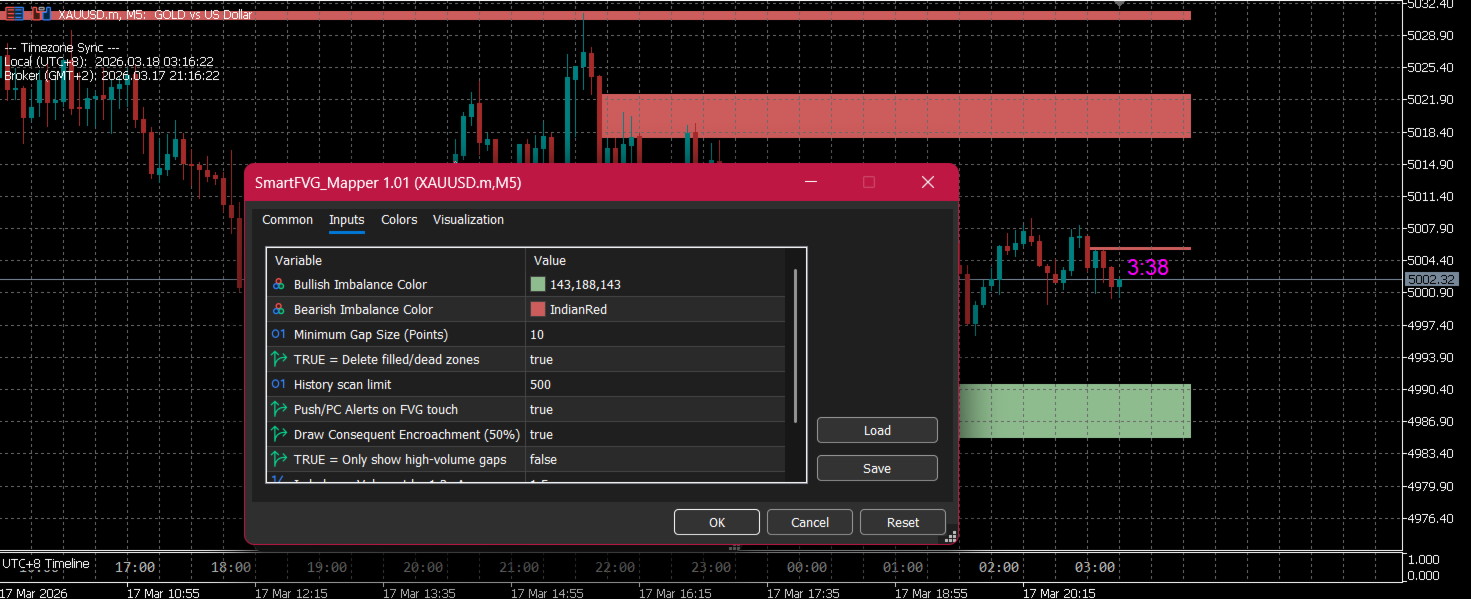Click the 03:00 timeline label

click(1095, 567)
